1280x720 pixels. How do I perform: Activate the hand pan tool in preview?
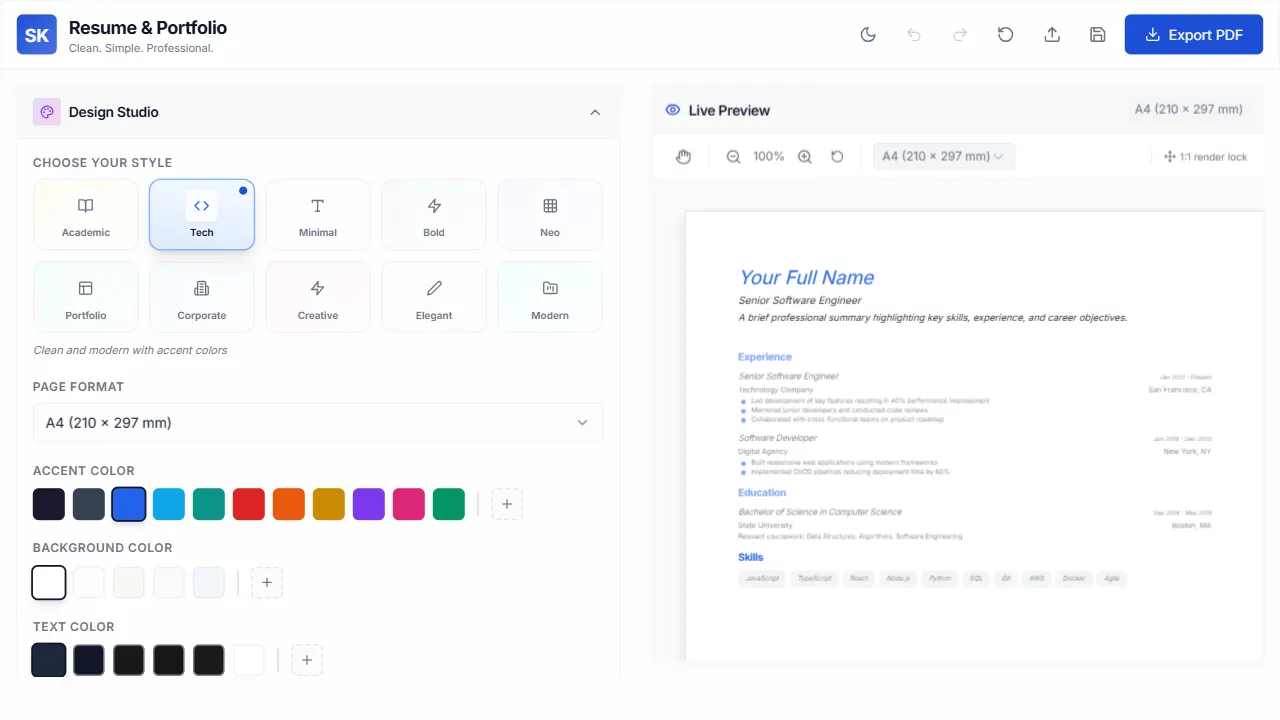pyautogui.click(x=684, y=157)
